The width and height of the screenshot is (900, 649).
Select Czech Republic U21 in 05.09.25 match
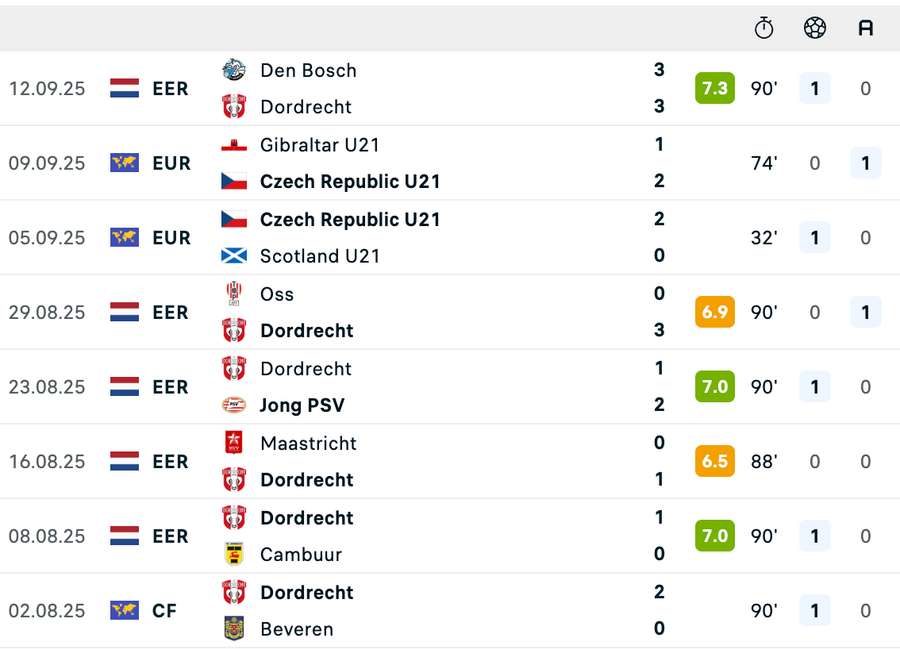pos(350,220)
